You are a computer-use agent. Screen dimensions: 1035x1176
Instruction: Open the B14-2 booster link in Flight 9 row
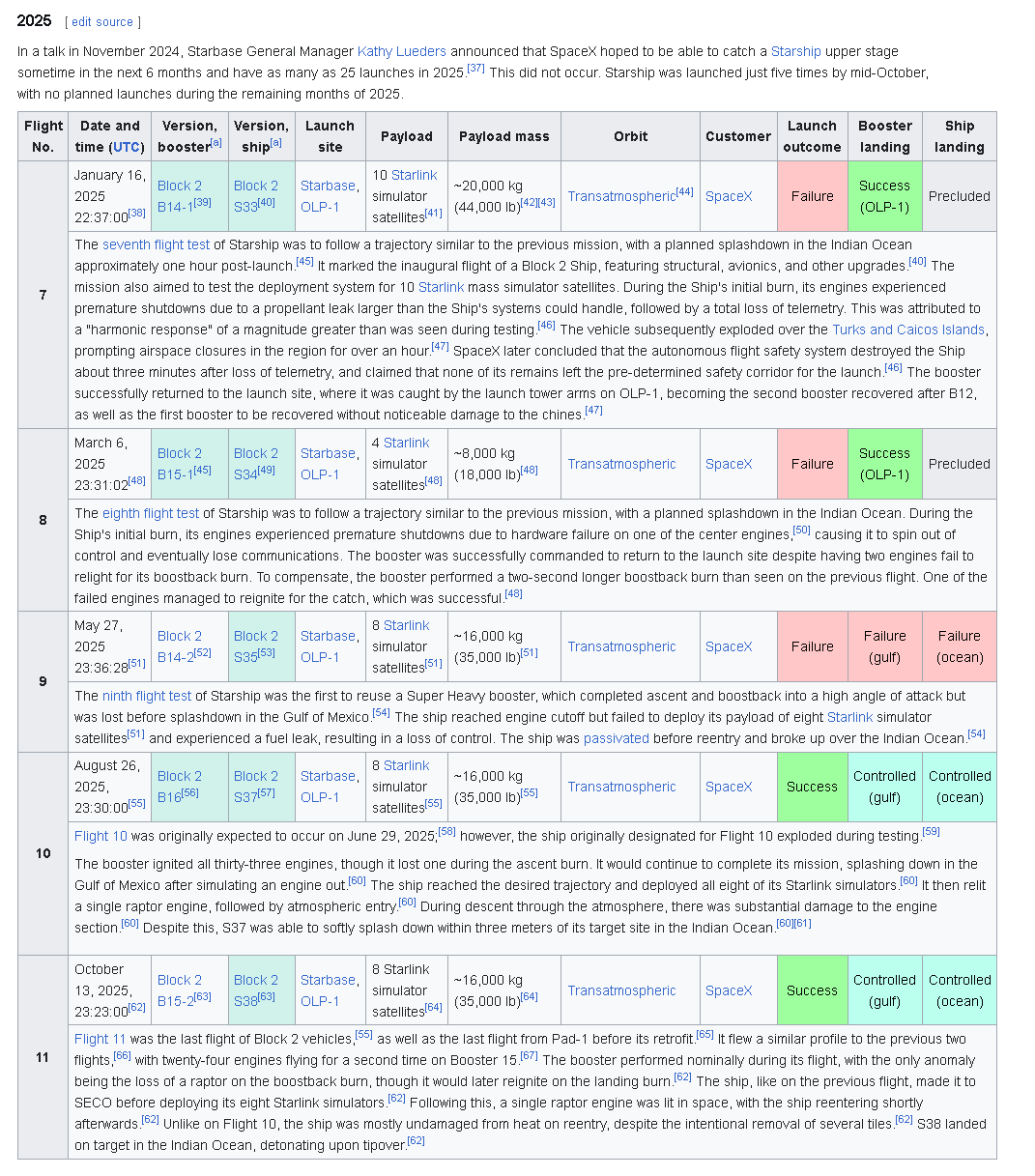[176, 657]
